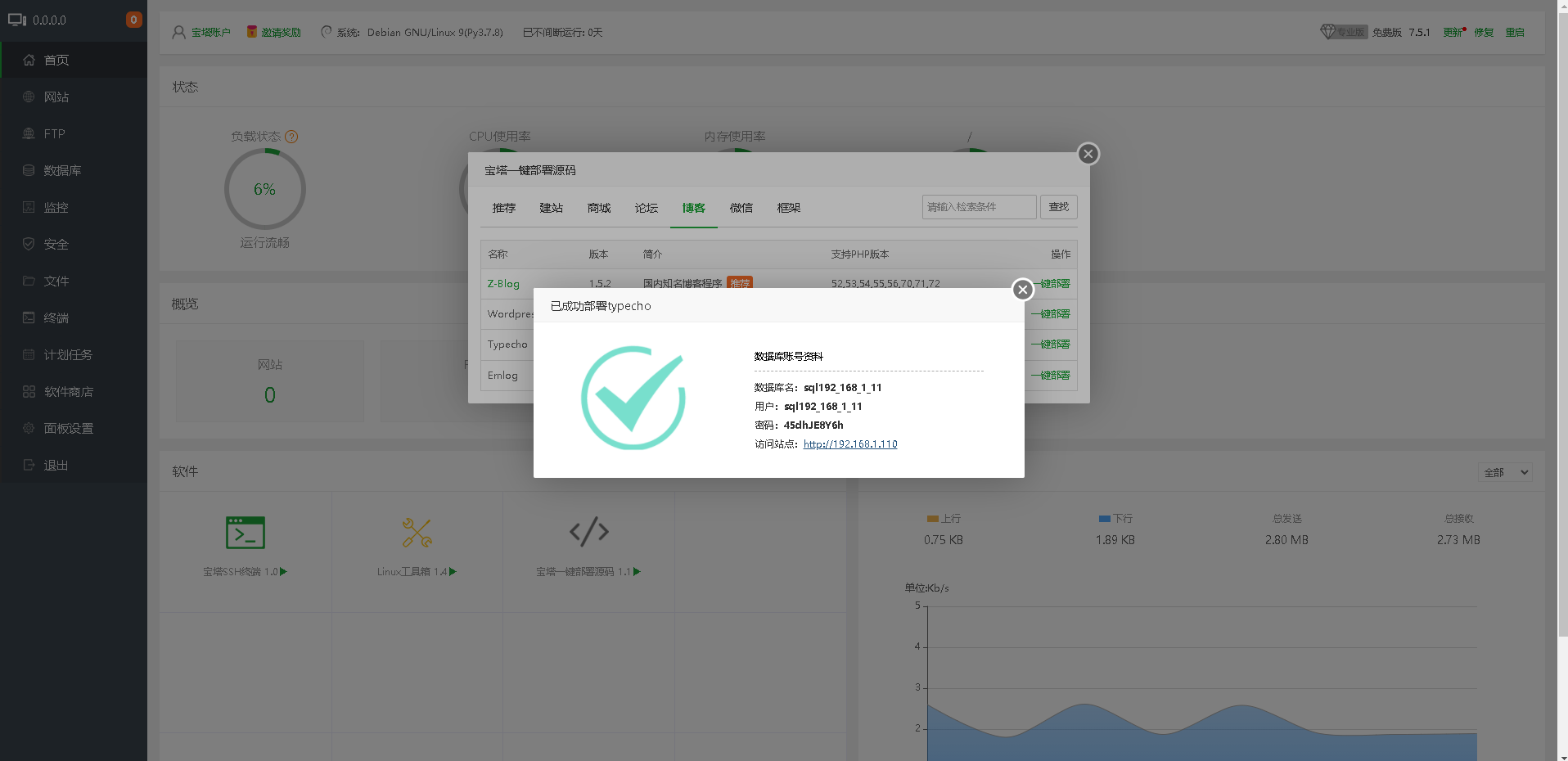Click the Typecho row name
This screenshot has width=1568, height=761.
[507, 344]
